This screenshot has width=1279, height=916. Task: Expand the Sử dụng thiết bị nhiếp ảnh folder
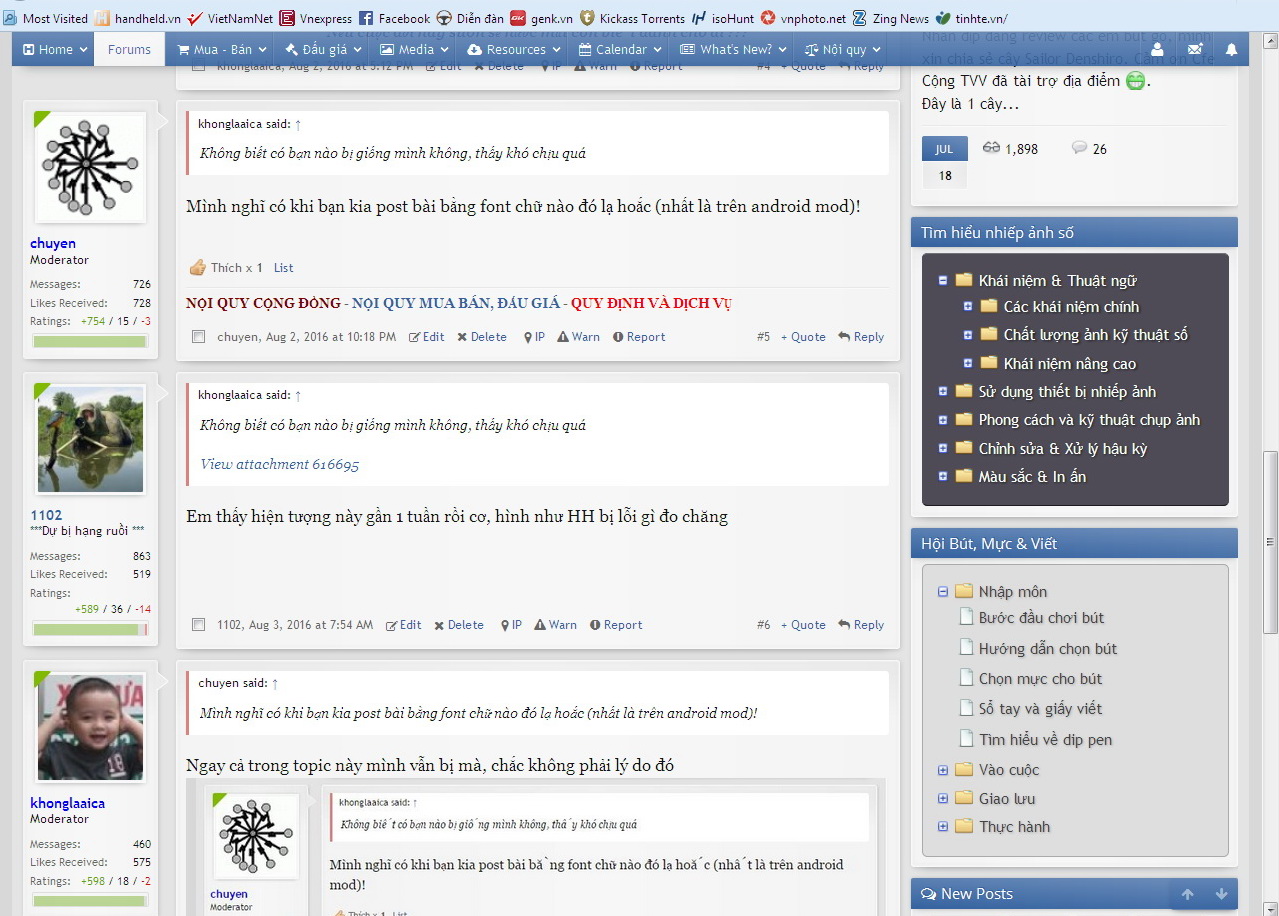click(x=942, y=392)
